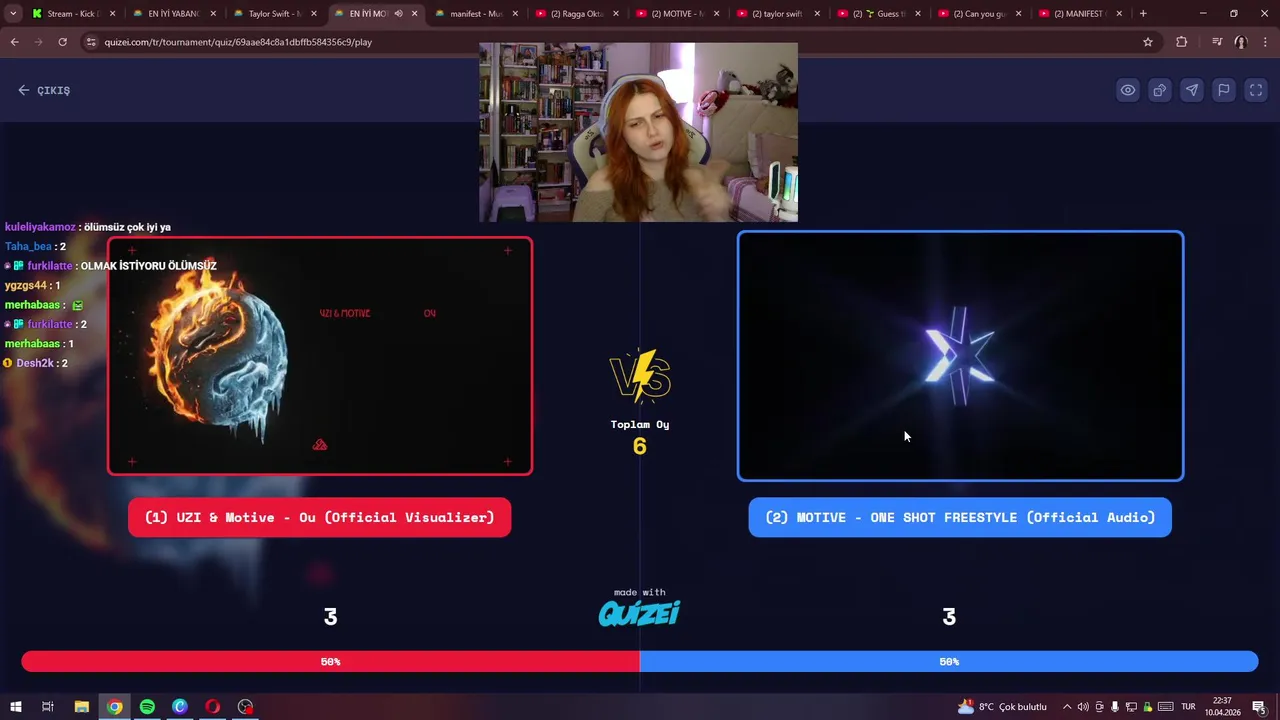Click the eye icon in quiz toolbar
The width and height of the screenshot is (1280, 720).
pos(1128,90)
